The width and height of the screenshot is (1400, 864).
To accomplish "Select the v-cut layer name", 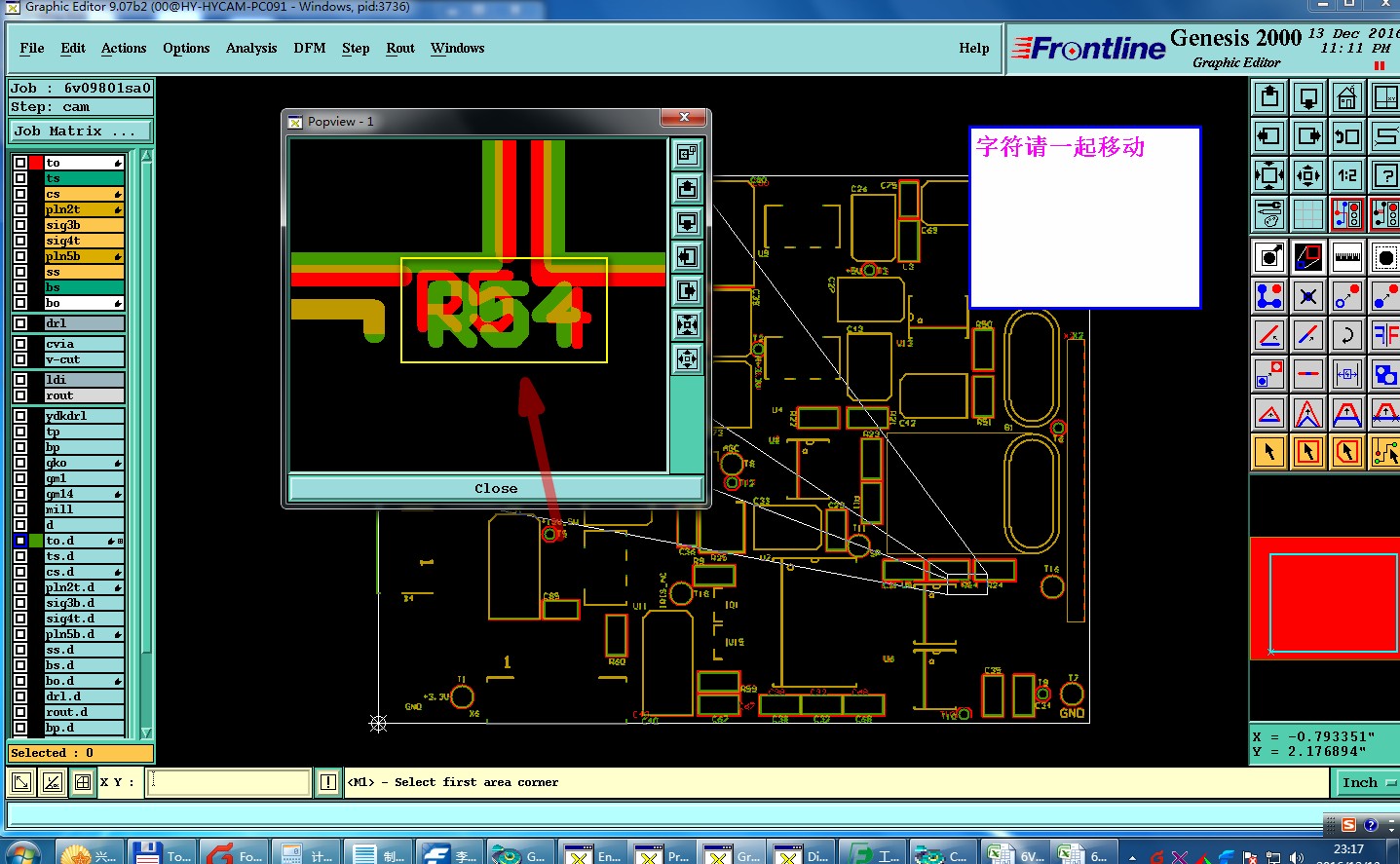I will pyautogui.click(x=84, y=359).
